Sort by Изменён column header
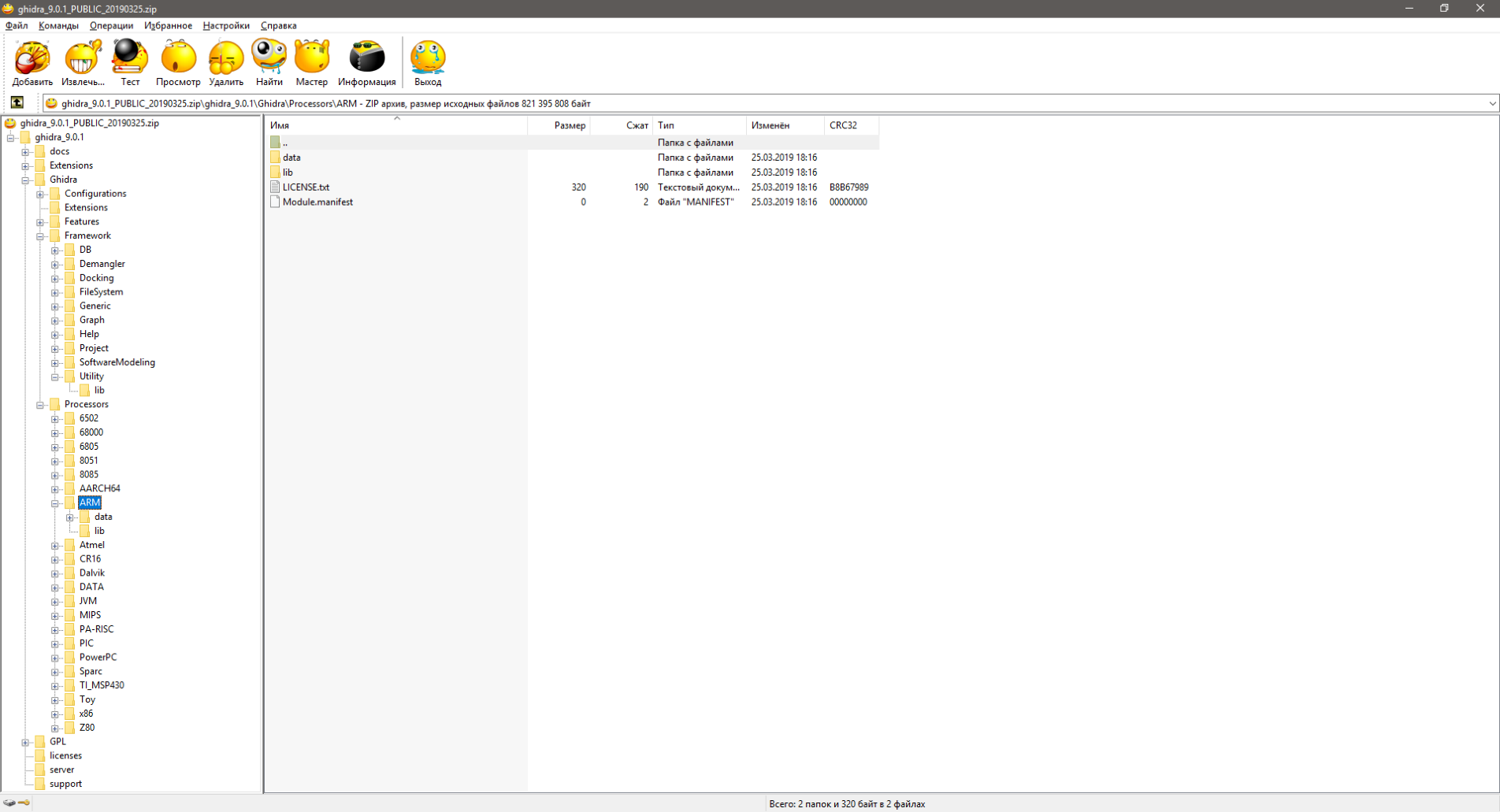 (x=785, y=125)
